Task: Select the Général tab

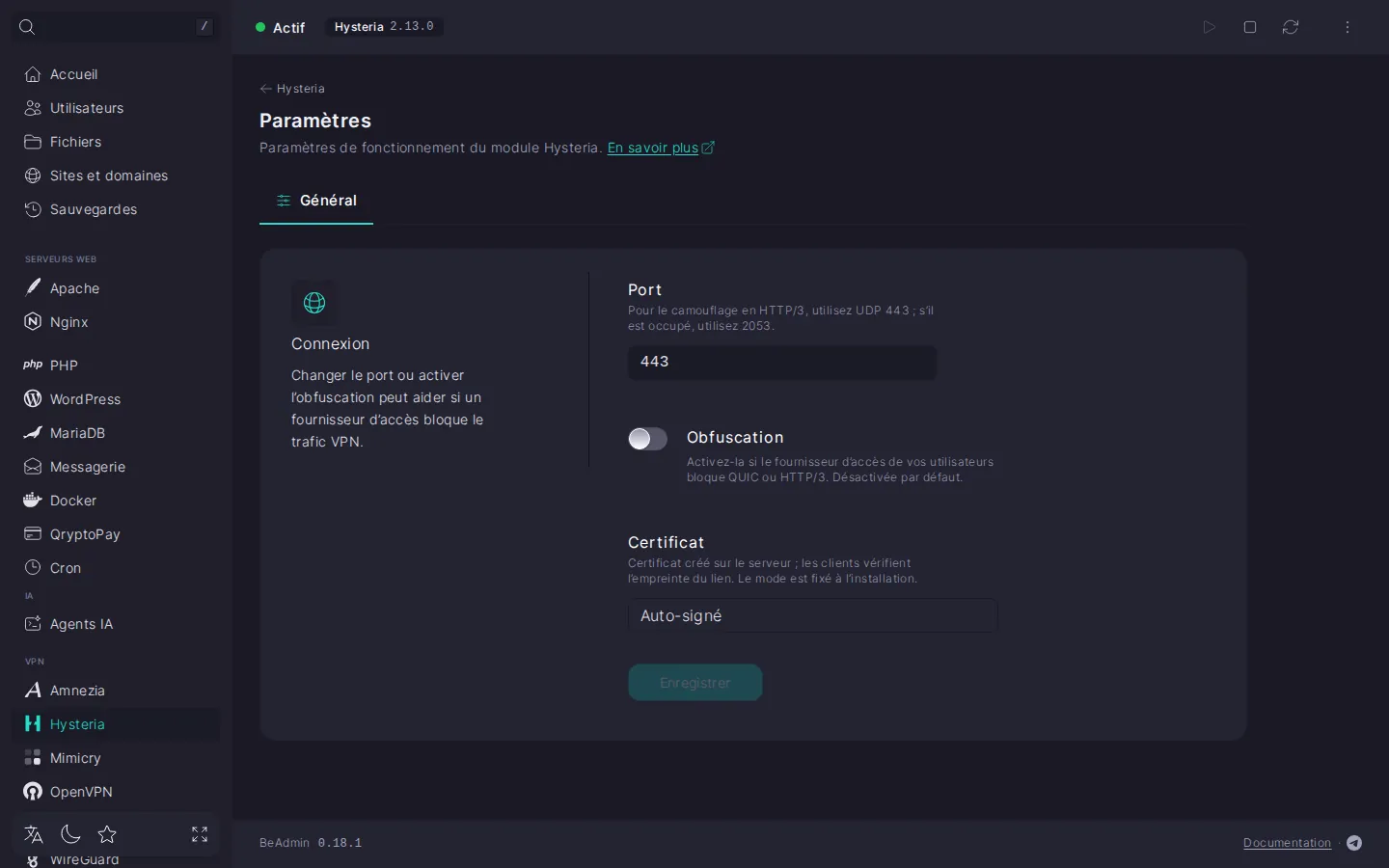Action: point(316,201)
